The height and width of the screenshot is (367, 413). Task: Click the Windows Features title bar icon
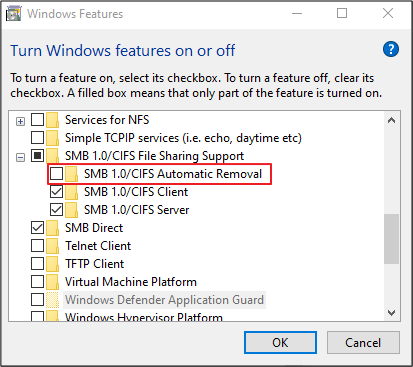point(13,14)
